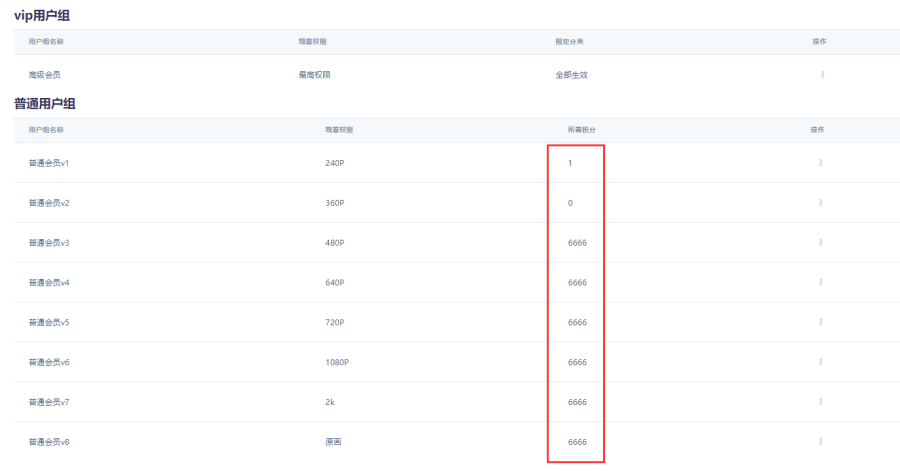Select the 普通会员v5 group name cell
This screenshot has width=900, height=471.
(x=49, y=322)
